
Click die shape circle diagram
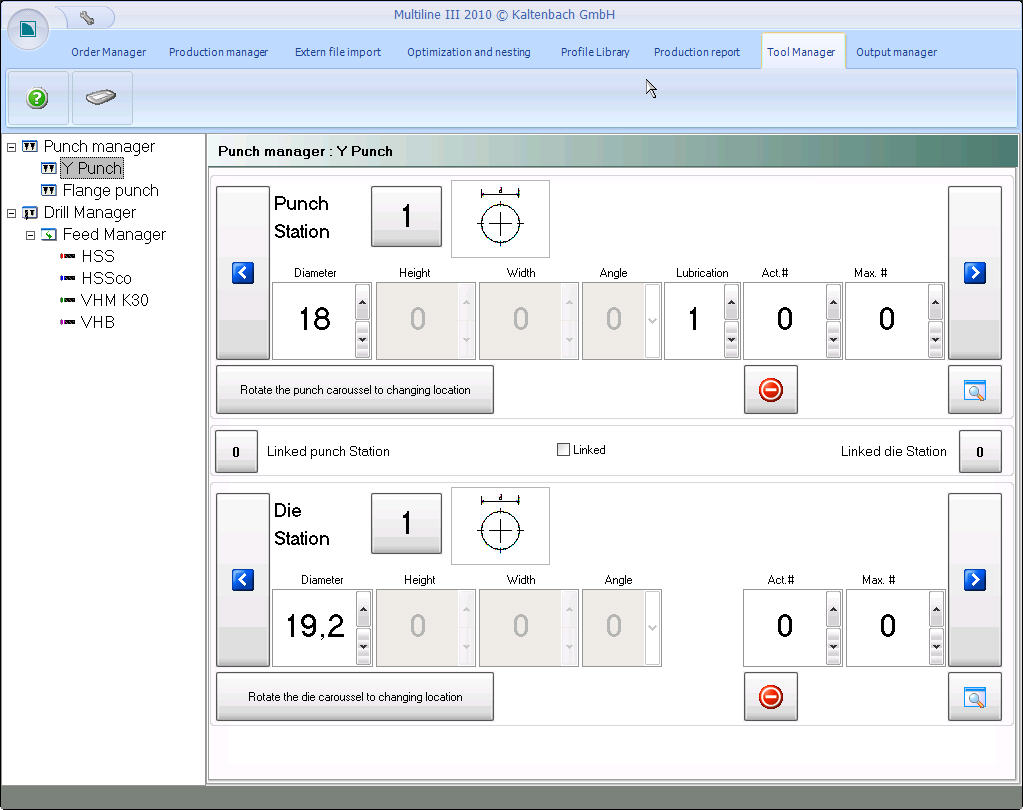[500, 526]
